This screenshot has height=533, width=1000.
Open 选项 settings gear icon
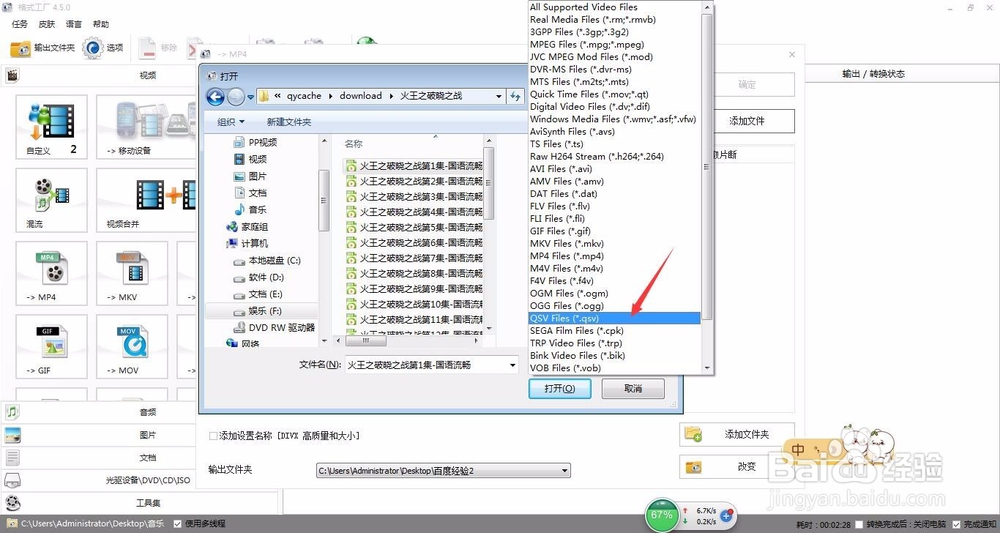click(x=93, y=48)
